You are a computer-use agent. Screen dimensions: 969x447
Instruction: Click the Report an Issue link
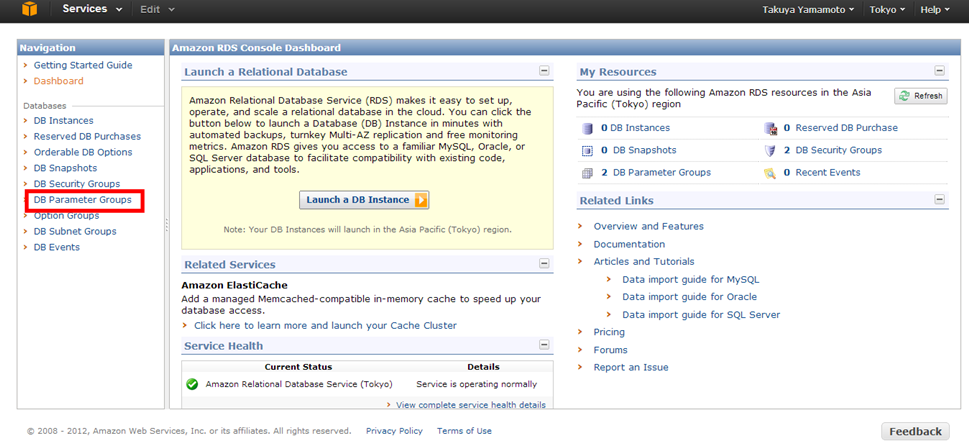tap(631, 367)
